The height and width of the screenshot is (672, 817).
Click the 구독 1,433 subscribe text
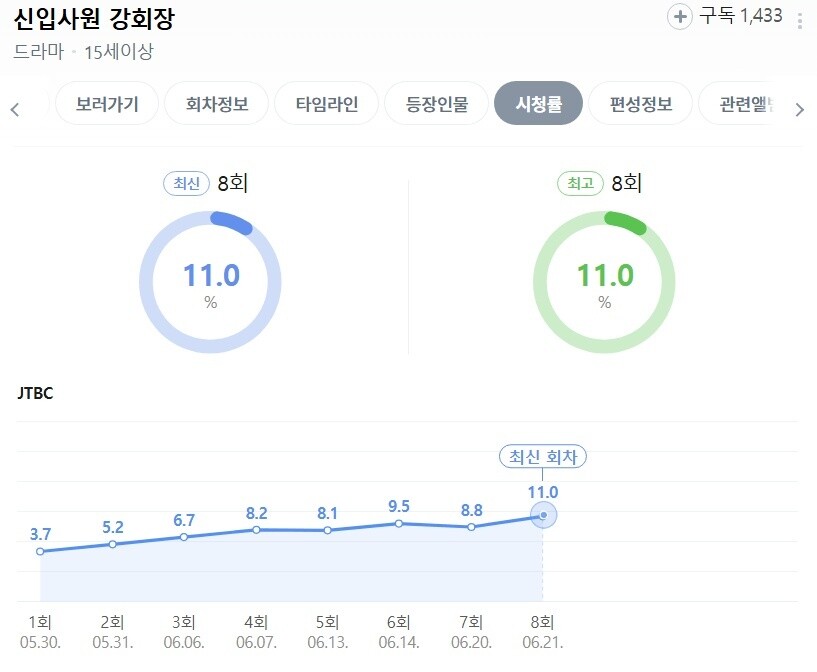pyautogui.click(x=740, y=16)
